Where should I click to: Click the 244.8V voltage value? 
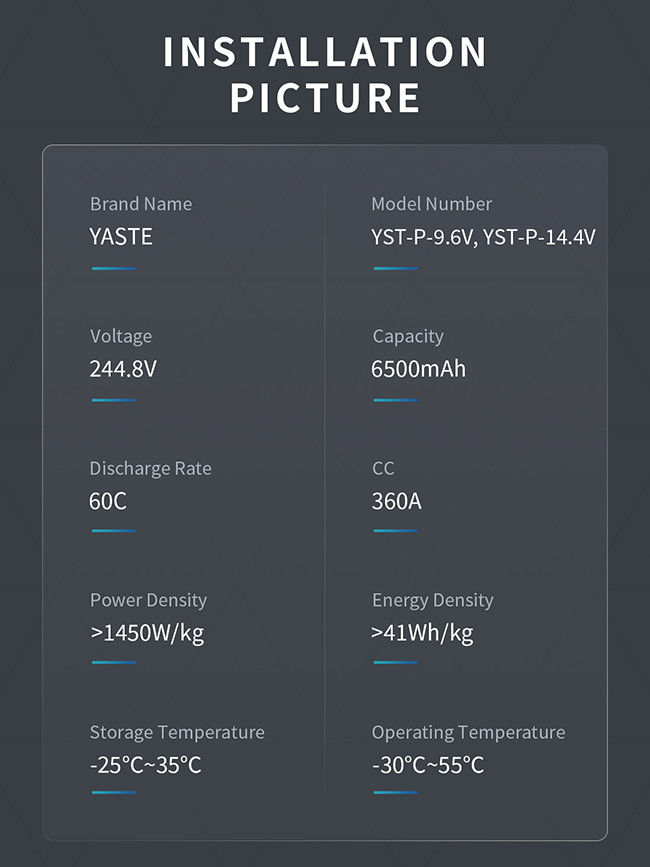click(x=123, y=369)
